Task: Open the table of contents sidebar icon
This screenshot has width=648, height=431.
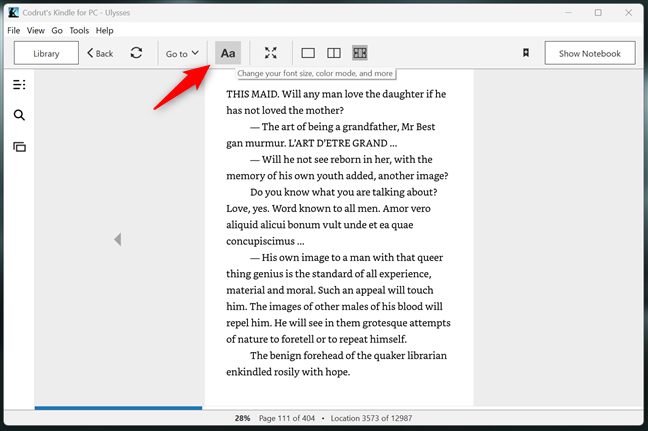Action: 19,85
